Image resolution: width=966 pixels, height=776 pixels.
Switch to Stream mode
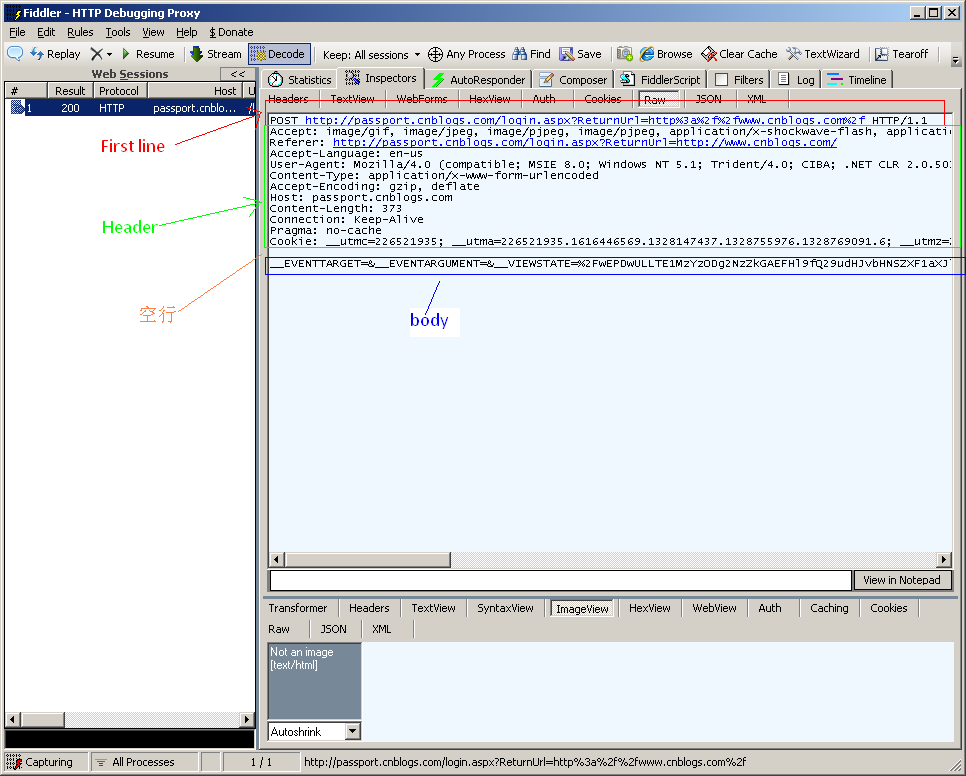[x=216, y=54]
